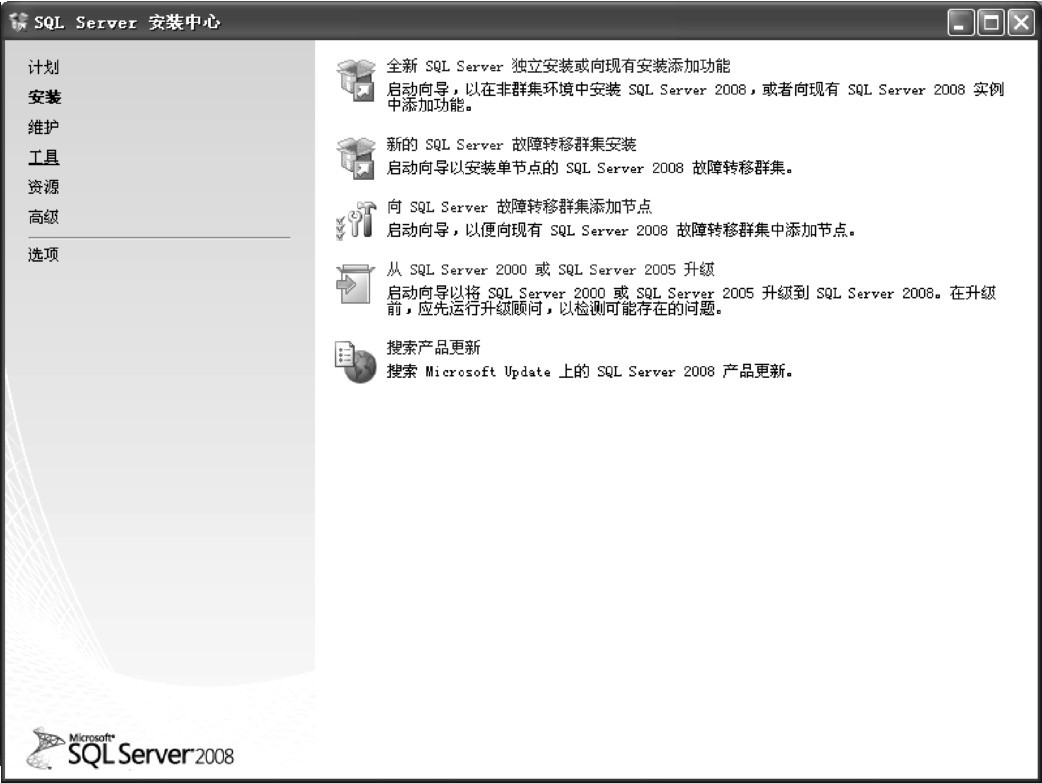Image resolution: width=1042 pixels, height=783 pixels.
Task: Click the upgrade from SQL Server 2000/2005 icon
Action: click(x=356, y=284)
